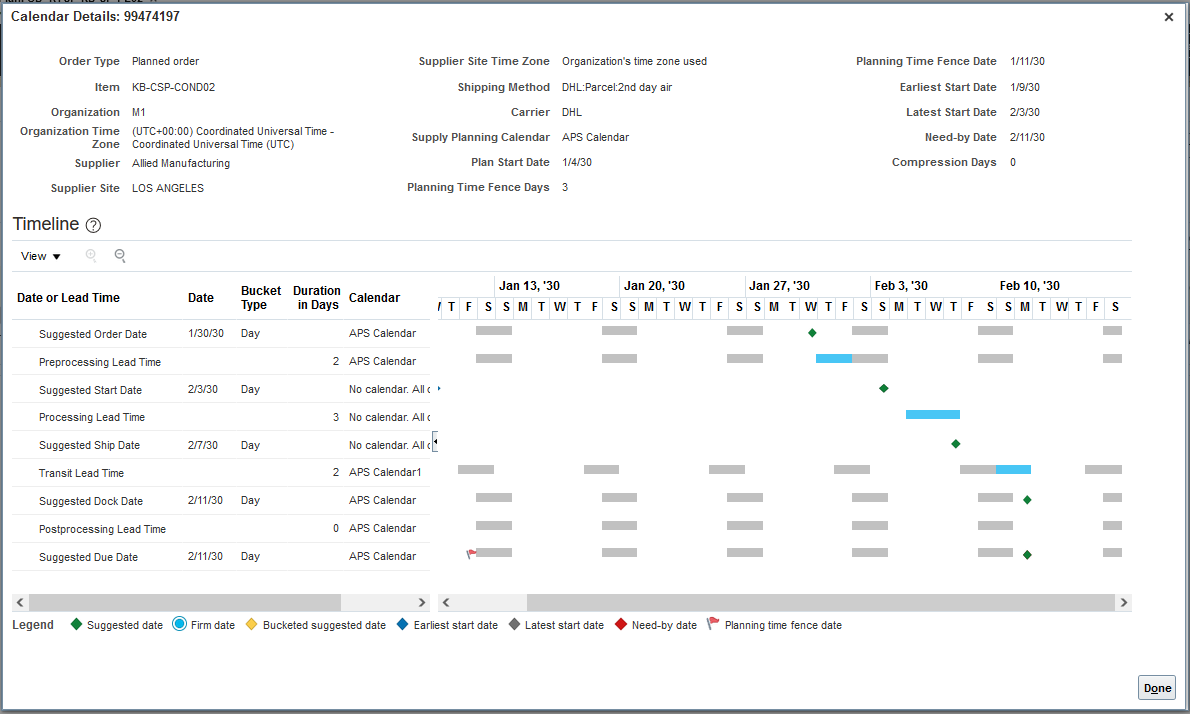1190x714 pixels.
Task: Click the Processing Lead Time blue bar
Action: 933,414
